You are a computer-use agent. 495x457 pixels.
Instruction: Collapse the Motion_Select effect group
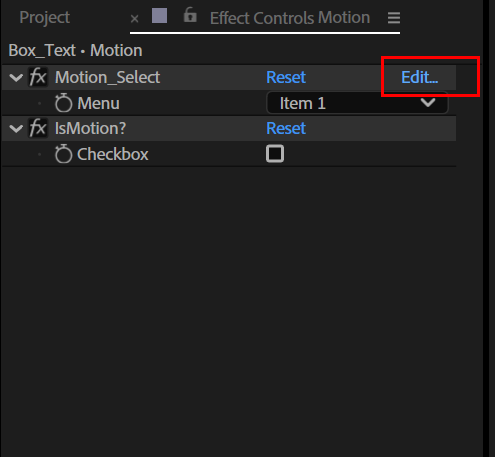tap(16, 78)
